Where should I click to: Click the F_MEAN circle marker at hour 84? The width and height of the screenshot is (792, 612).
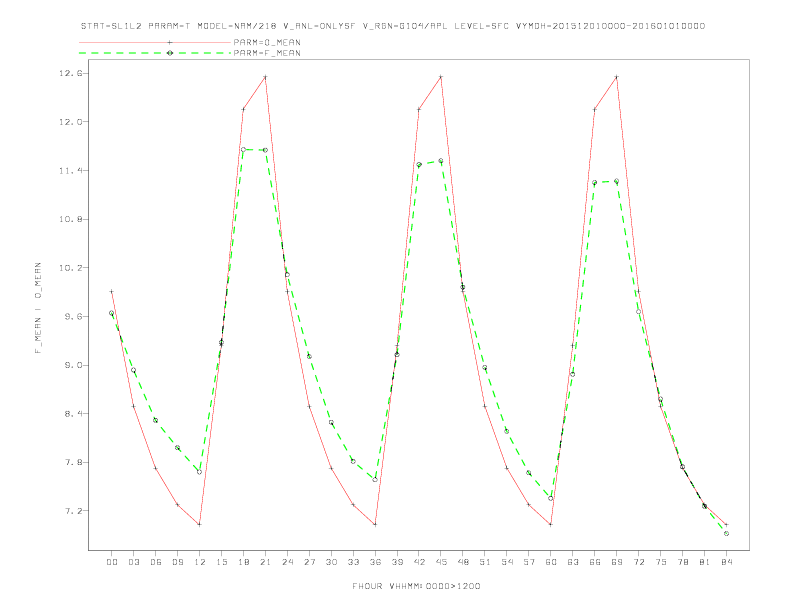pos(726,533)
